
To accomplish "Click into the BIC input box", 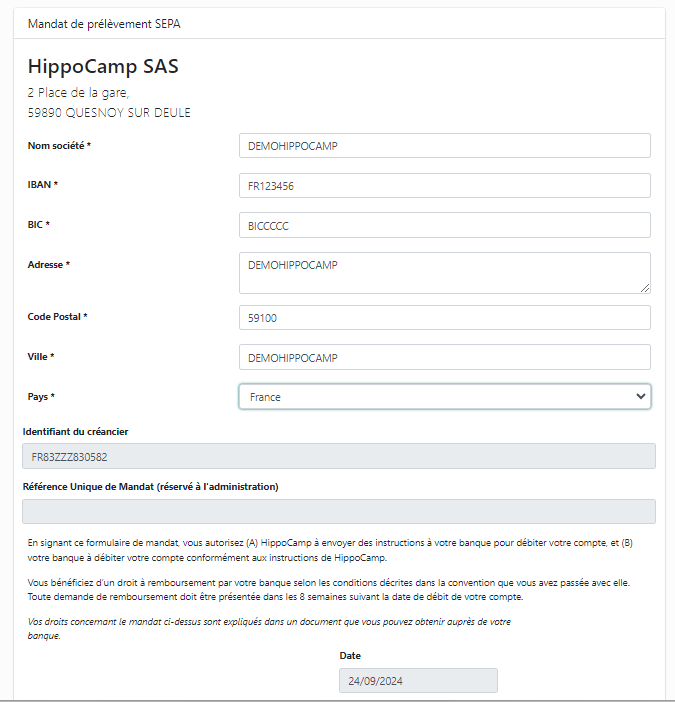I will pyautogui.click(x=445, y=225).
